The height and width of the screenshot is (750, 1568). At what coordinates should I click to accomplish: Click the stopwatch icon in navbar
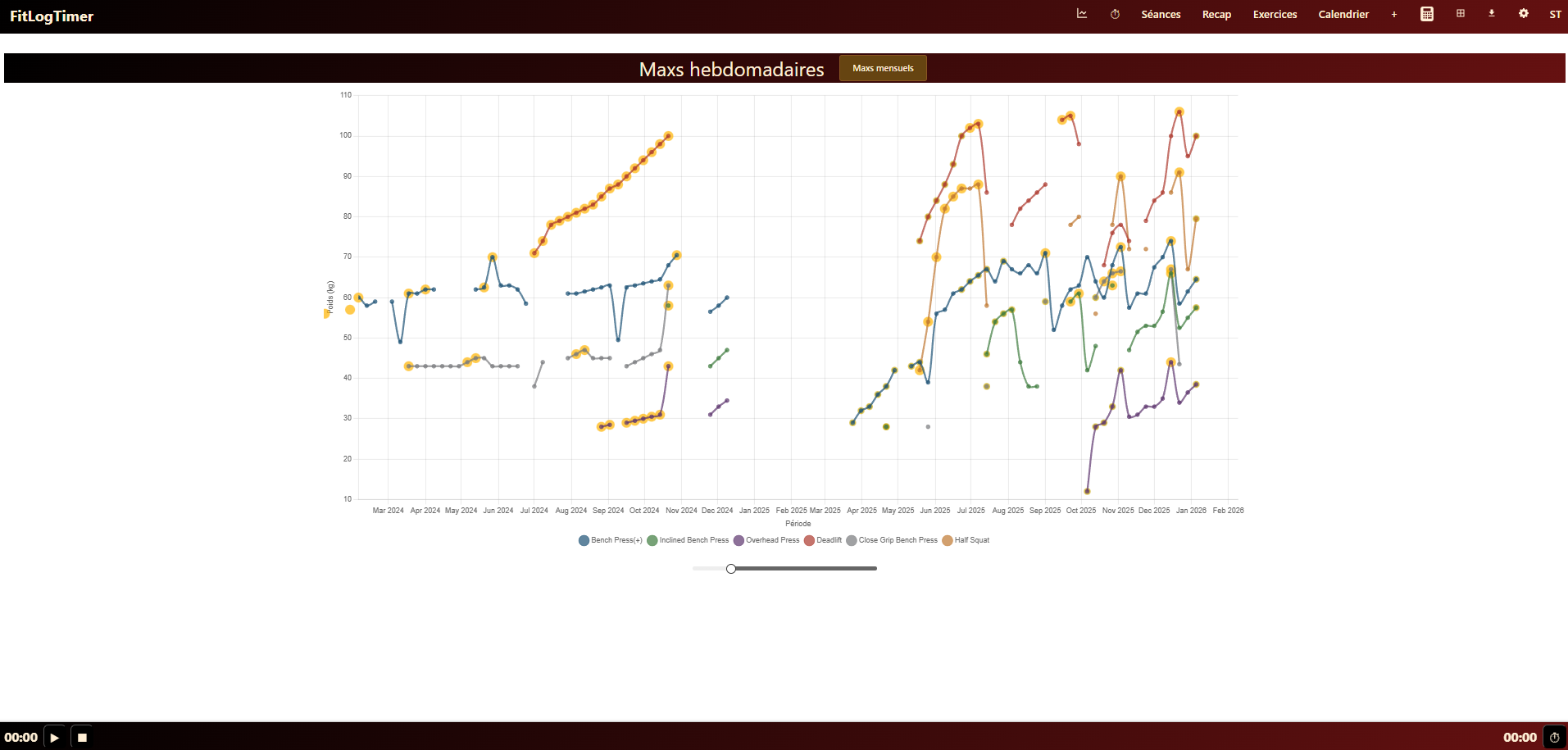point(1115,14)
